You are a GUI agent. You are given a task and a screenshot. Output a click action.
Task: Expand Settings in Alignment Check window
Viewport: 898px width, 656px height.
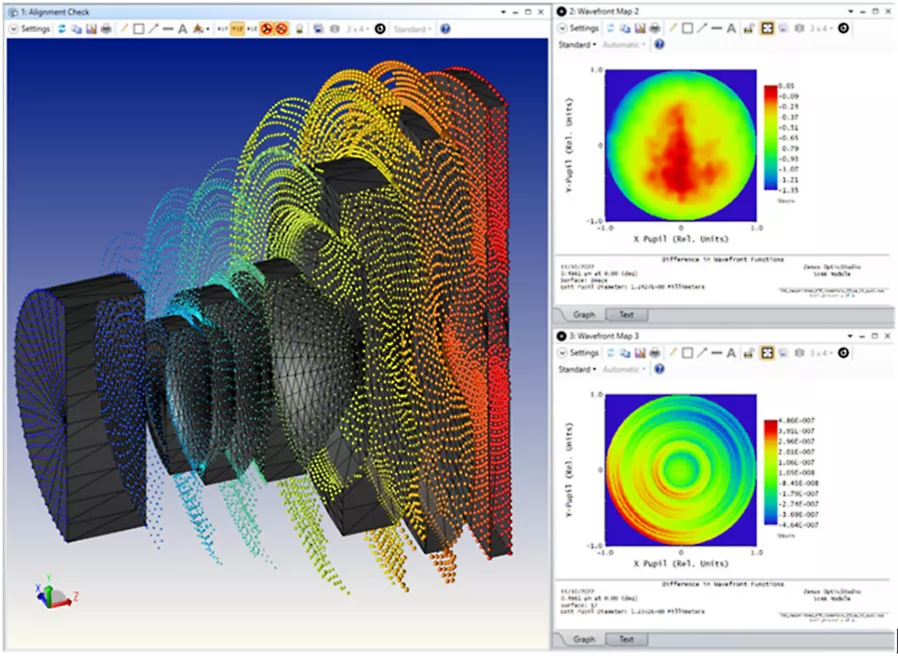coord(30,29)
